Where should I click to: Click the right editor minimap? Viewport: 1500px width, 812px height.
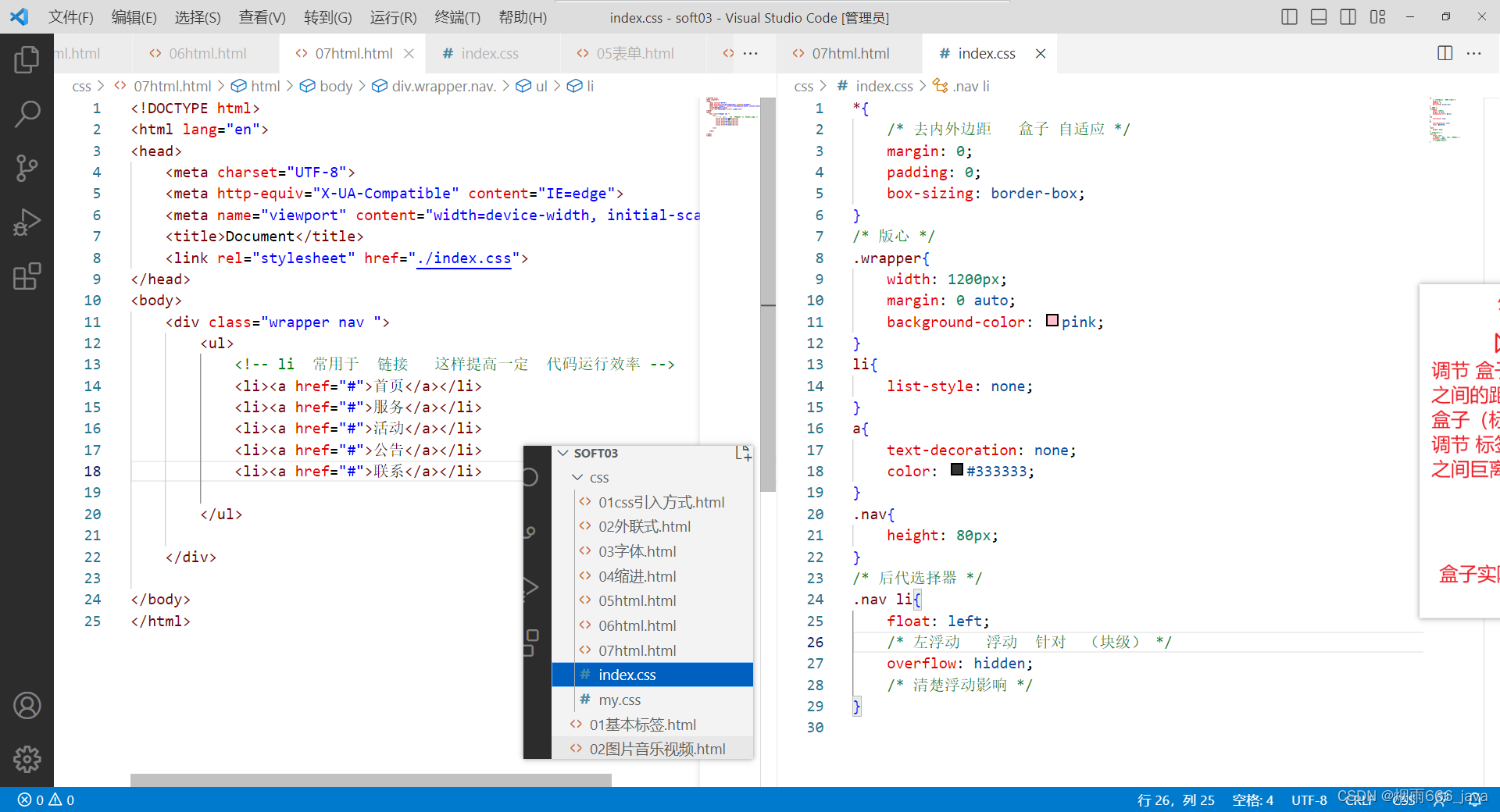click(x=1444, y=119)
